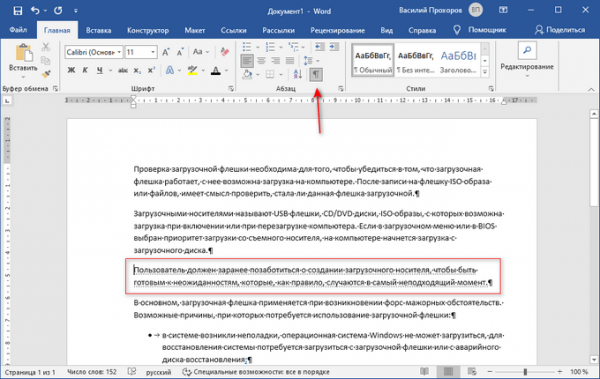Toggle bold (Ж) formatting

pyautogui.click(x=71, y=70)
